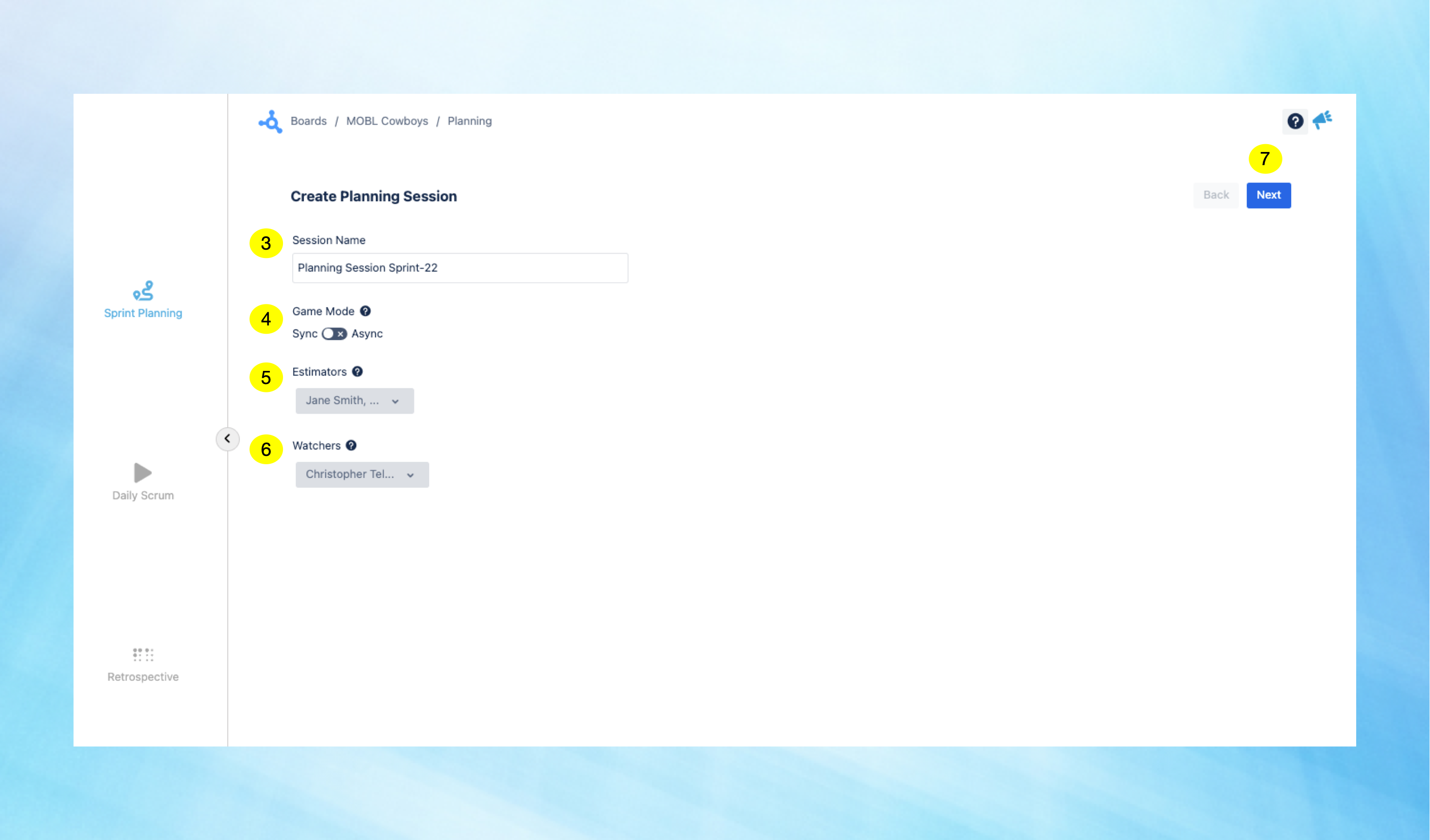Viewport: 1430px width, 840px height.
Task: Click the Retrospective dots icon
Action: click(x=143, y=654)
